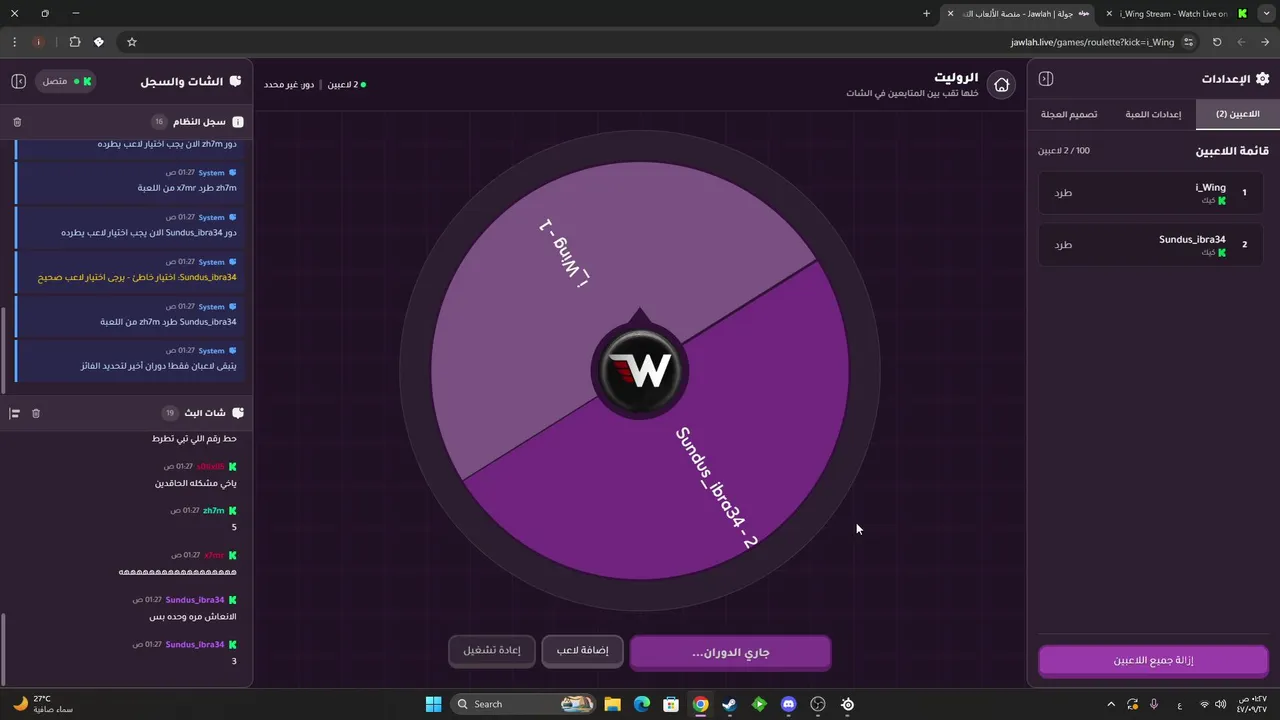Show hidden system tray icons
This screenshot has height=720, width=1280.
(x=1110, y=704)
